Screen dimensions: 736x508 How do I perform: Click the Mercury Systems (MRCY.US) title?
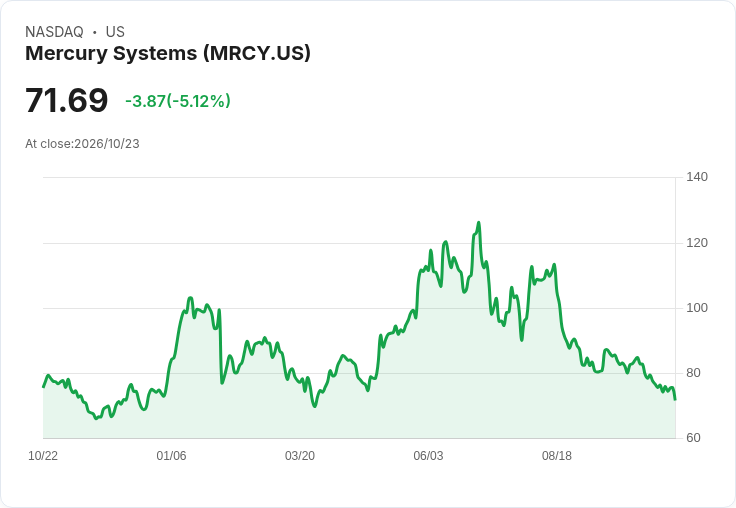point(168,53)
